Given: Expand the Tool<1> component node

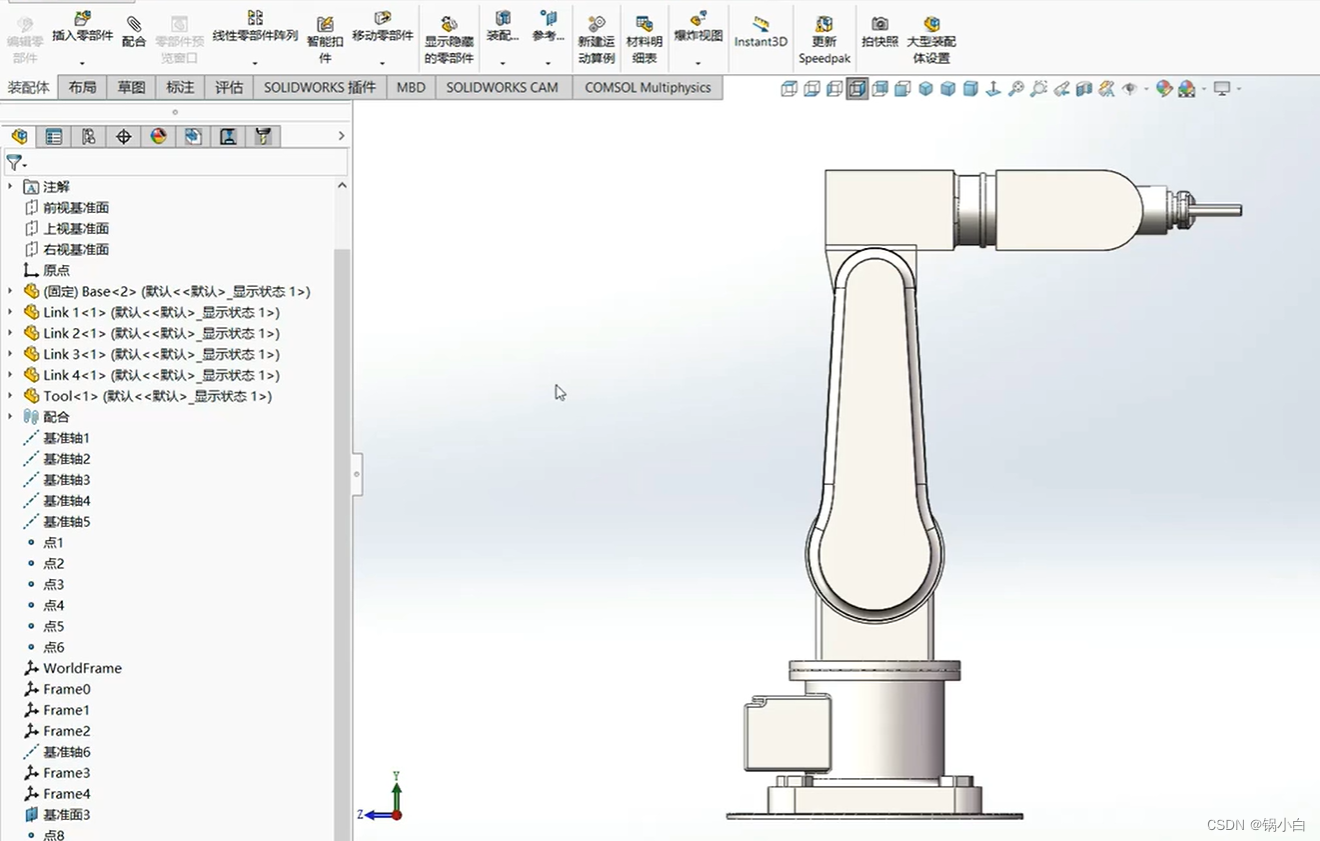Looking at the screenshot, I should (11, 396).
